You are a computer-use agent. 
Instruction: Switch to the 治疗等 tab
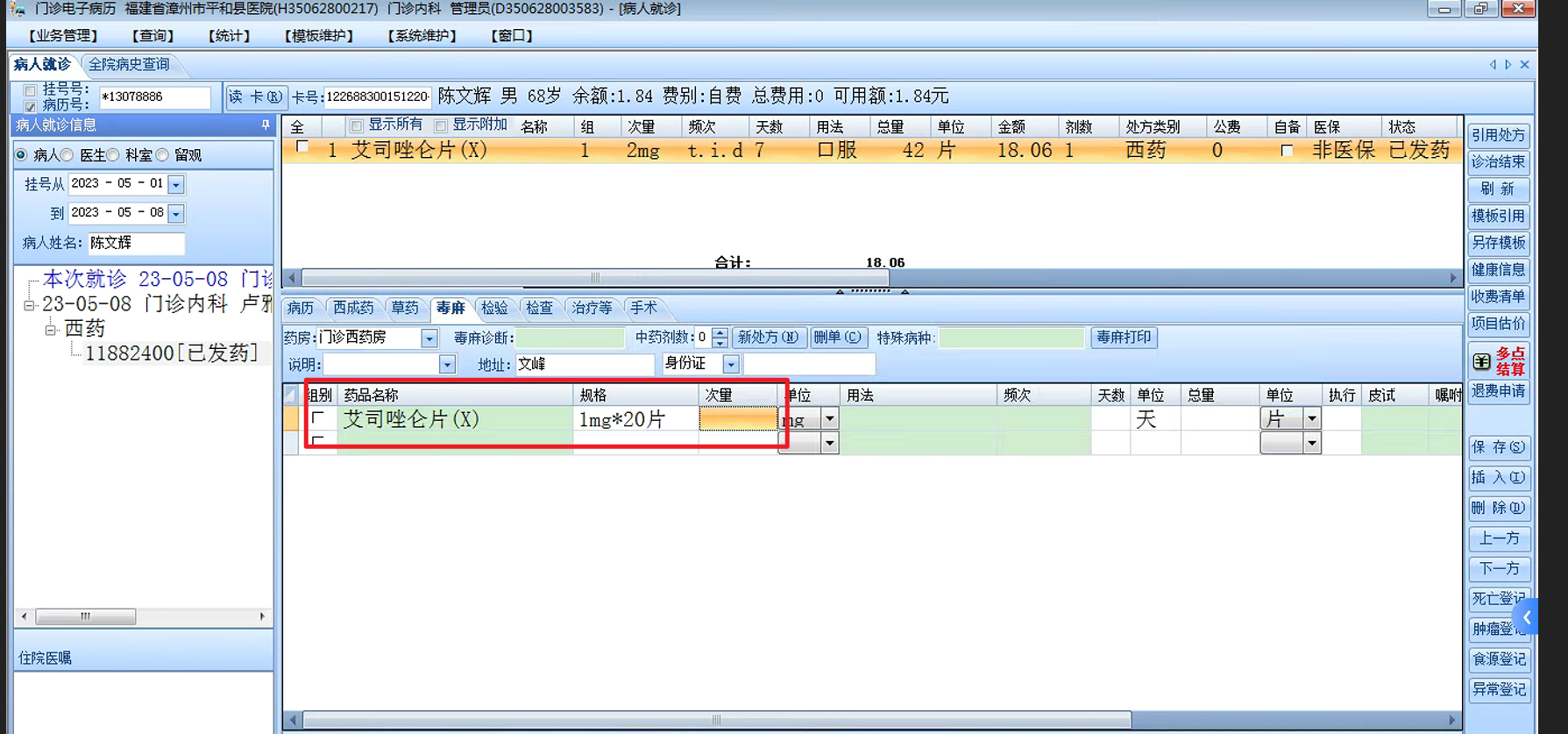click(592, 308)
